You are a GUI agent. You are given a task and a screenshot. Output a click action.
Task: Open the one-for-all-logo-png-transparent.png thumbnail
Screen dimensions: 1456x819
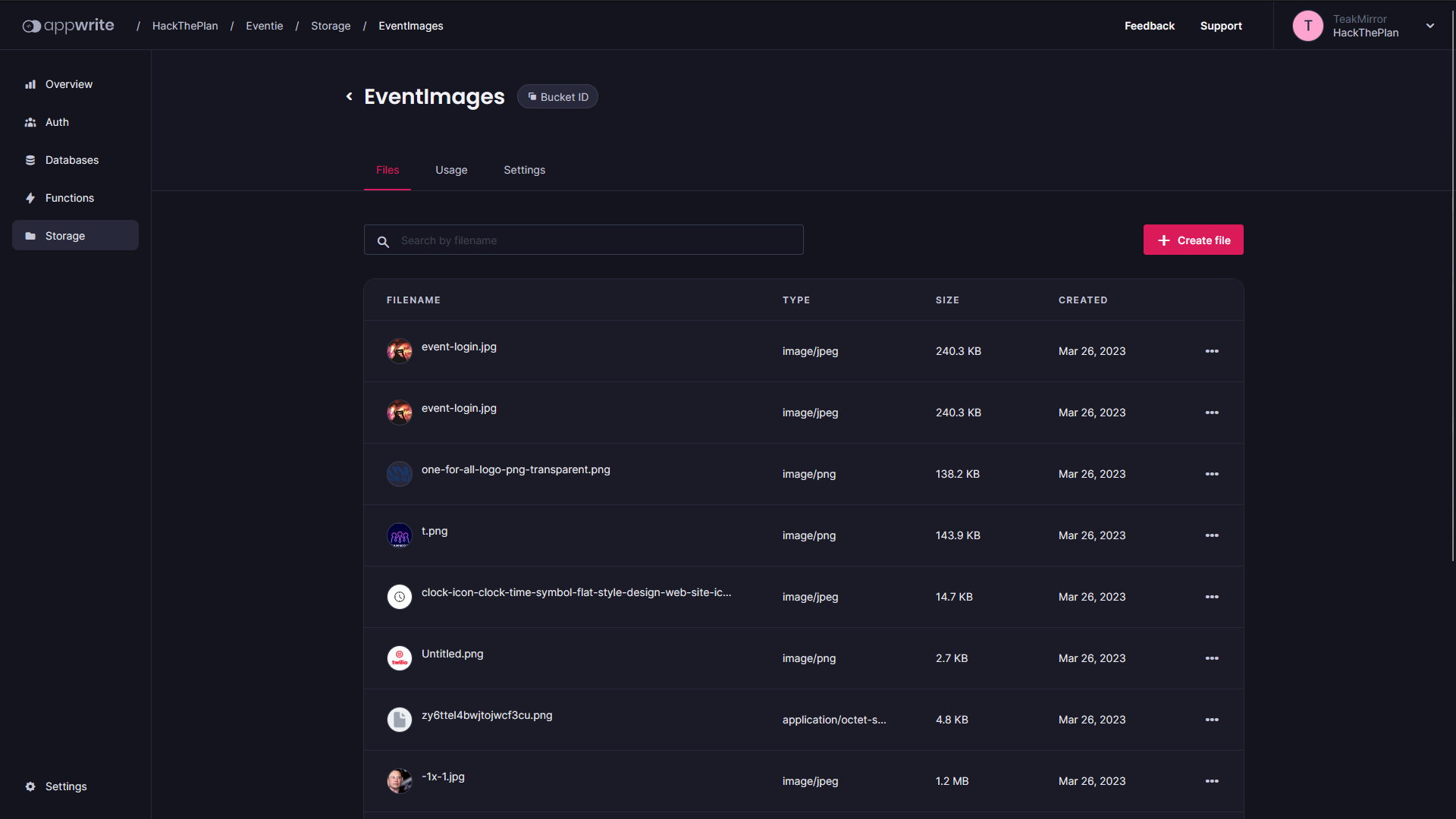point(400,474)
